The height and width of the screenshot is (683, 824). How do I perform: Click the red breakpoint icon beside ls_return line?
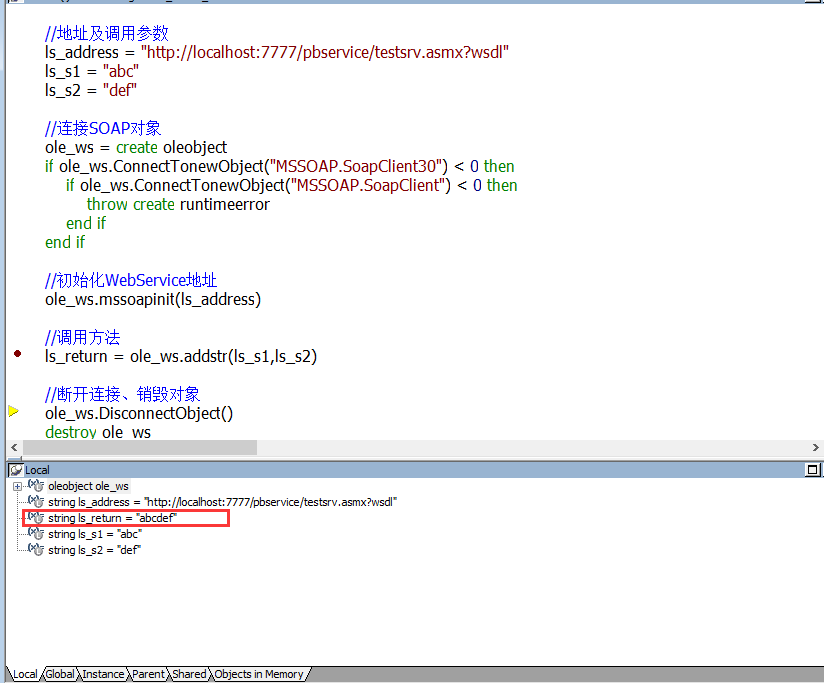(15, 353)
